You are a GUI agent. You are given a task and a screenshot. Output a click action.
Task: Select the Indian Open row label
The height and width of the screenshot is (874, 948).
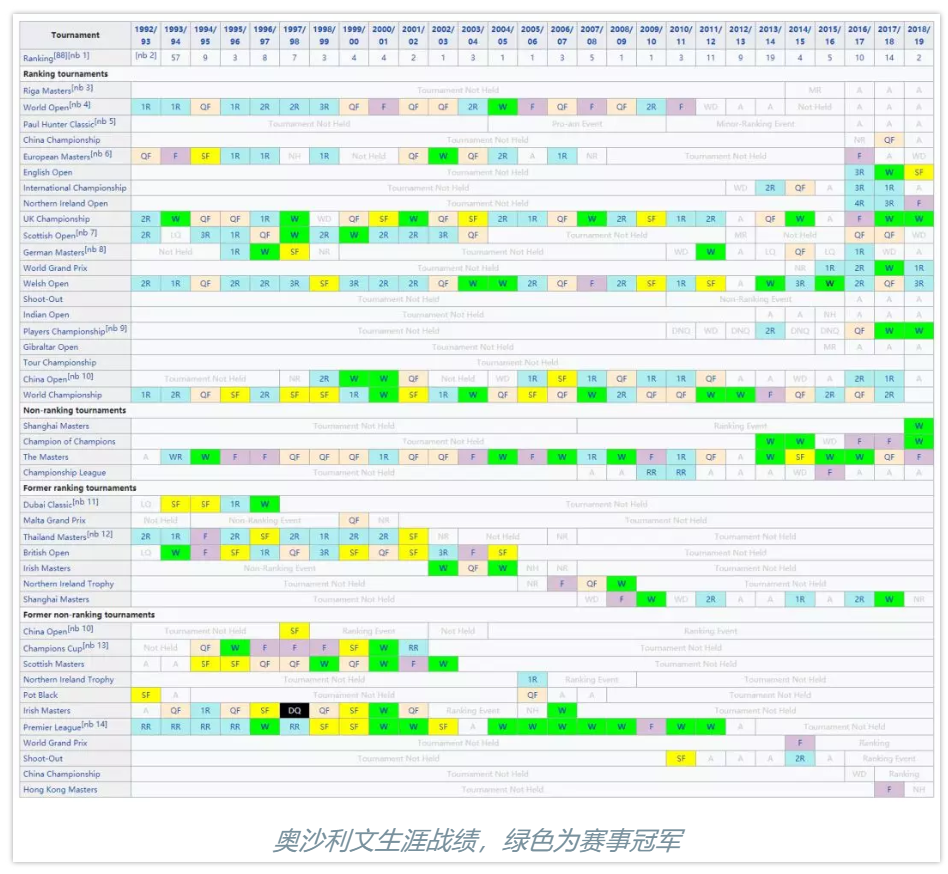[46, 315]
